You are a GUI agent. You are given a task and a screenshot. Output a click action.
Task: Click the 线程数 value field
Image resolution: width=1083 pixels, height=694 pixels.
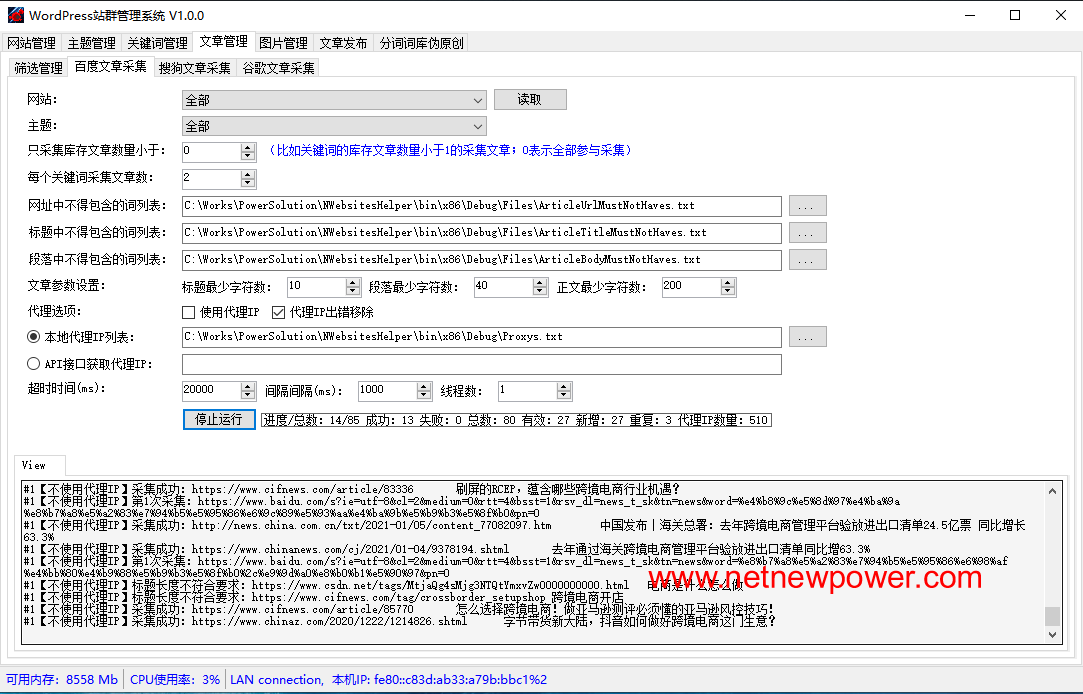(x=527, y=392)
